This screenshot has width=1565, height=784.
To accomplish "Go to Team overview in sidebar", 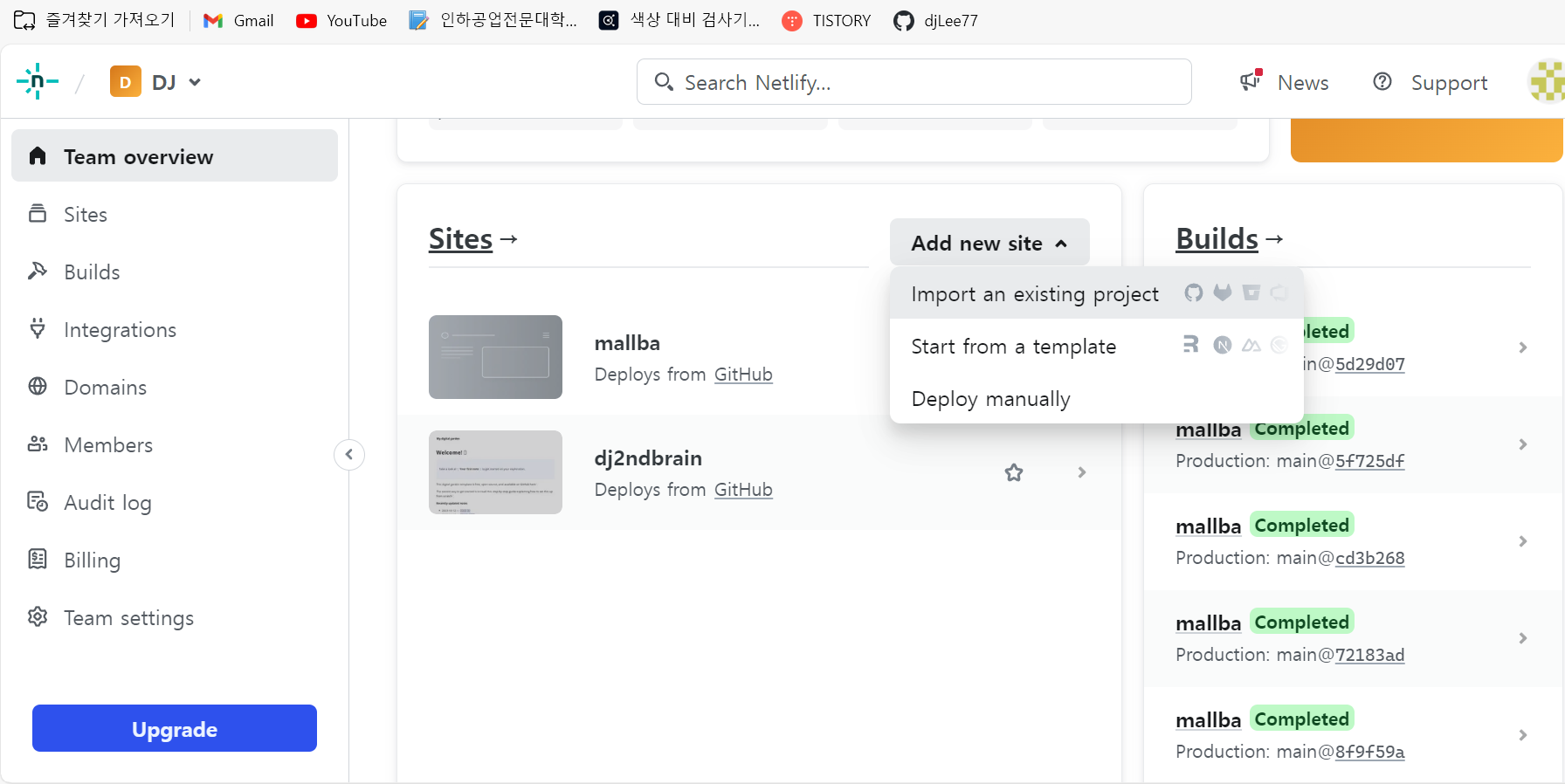I will click(x=175, y=156).
